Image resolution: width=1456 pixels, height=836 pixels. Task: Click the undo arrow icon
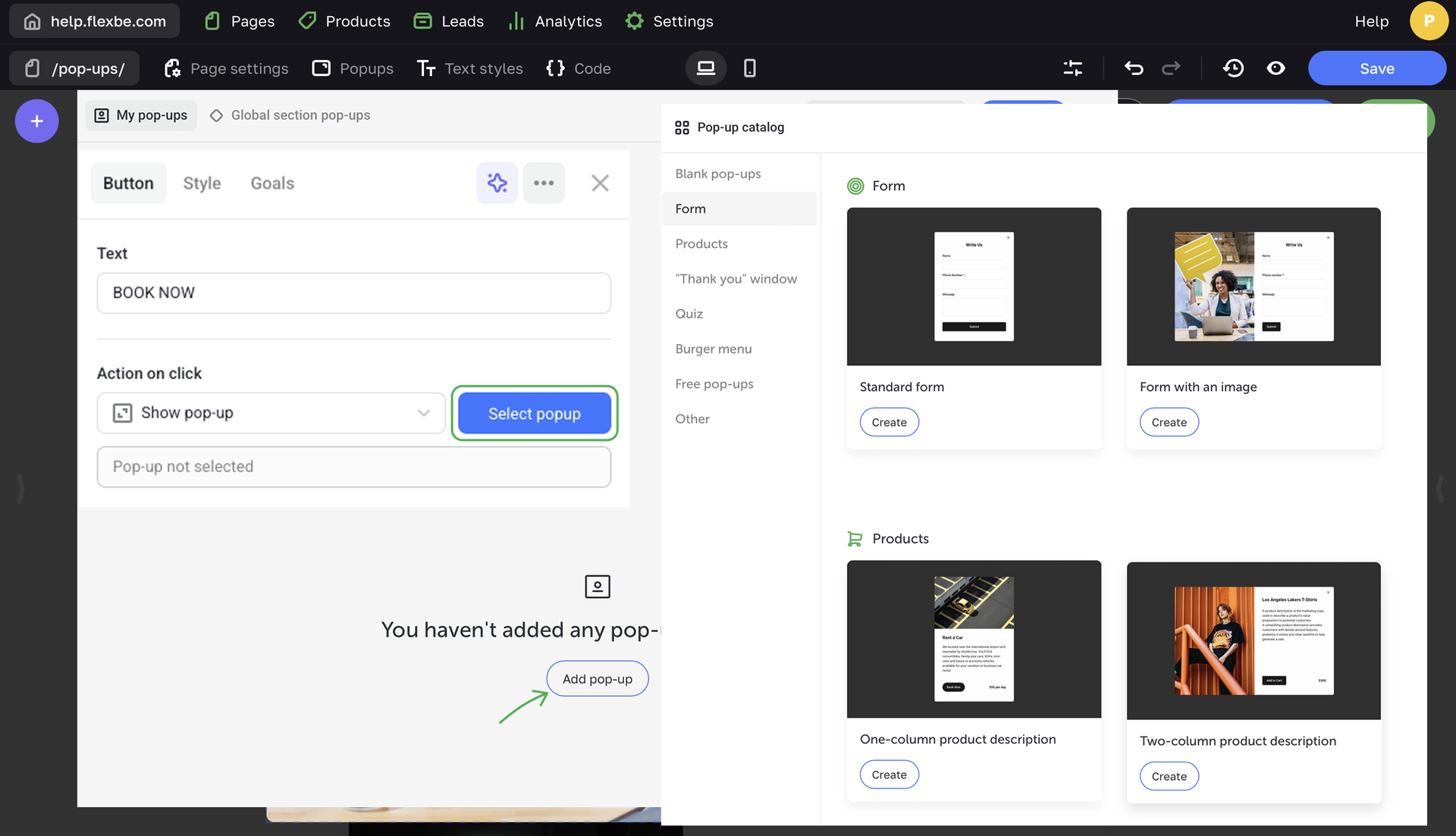1133,68
